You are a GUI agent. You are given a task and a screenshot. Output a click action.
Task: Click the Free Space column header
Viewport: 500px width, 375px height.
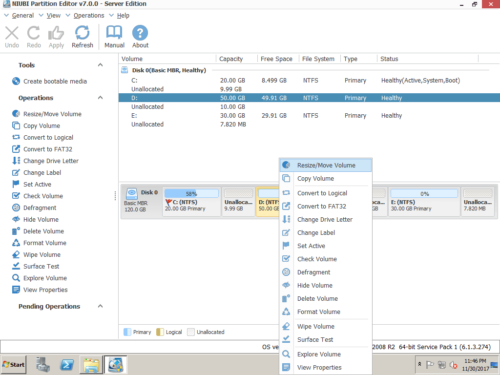(278, 59)
